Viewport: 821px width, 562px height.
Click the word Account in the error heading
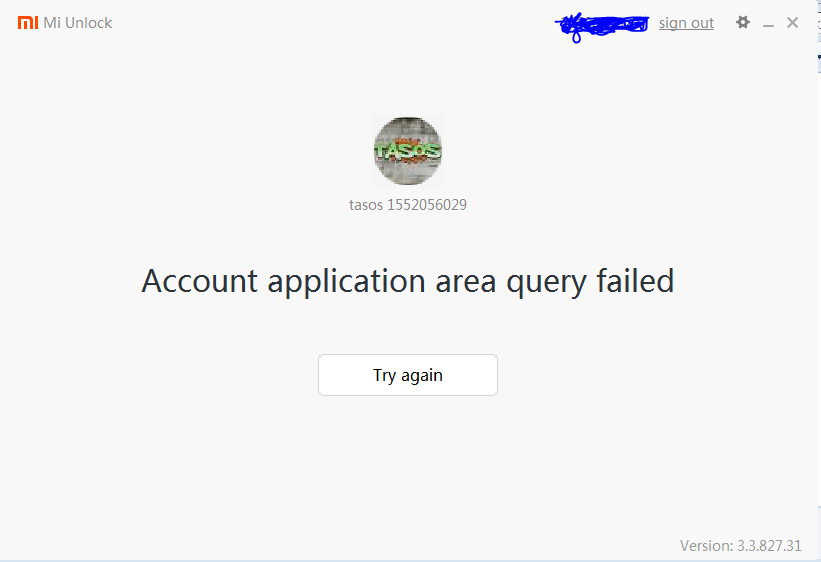(199, 281)
